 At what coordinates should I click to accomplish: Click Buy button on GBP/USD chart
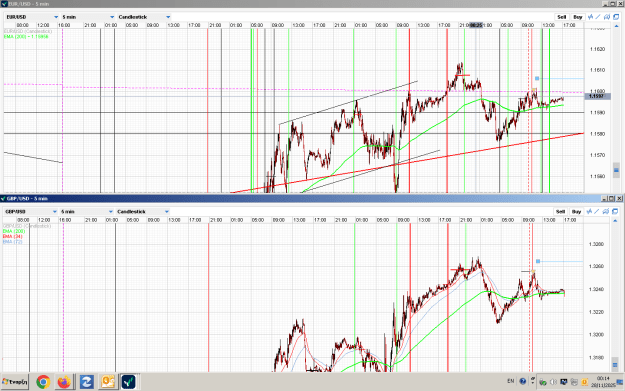pyautogui.click(x=576, y=211)
